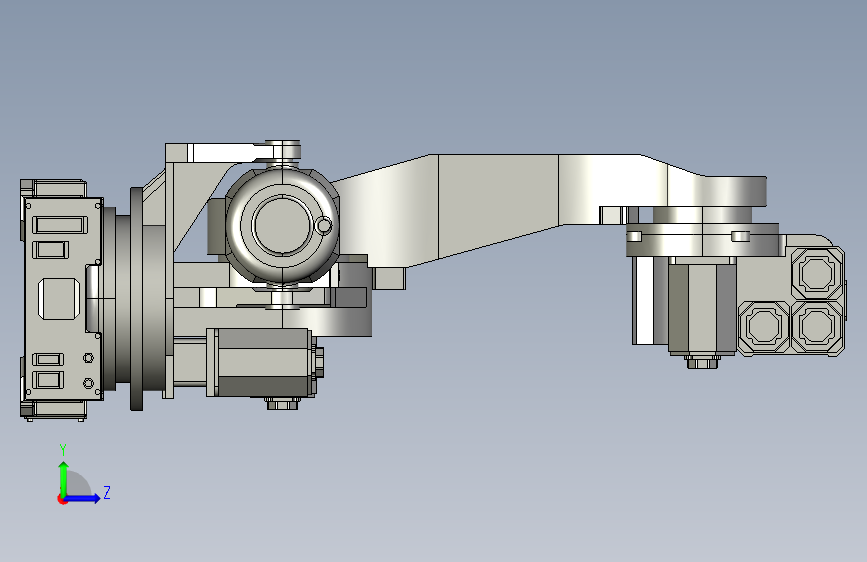Select the right-end vertical motor body
This screenshot has height=562, width=867.
click(702, 307)
